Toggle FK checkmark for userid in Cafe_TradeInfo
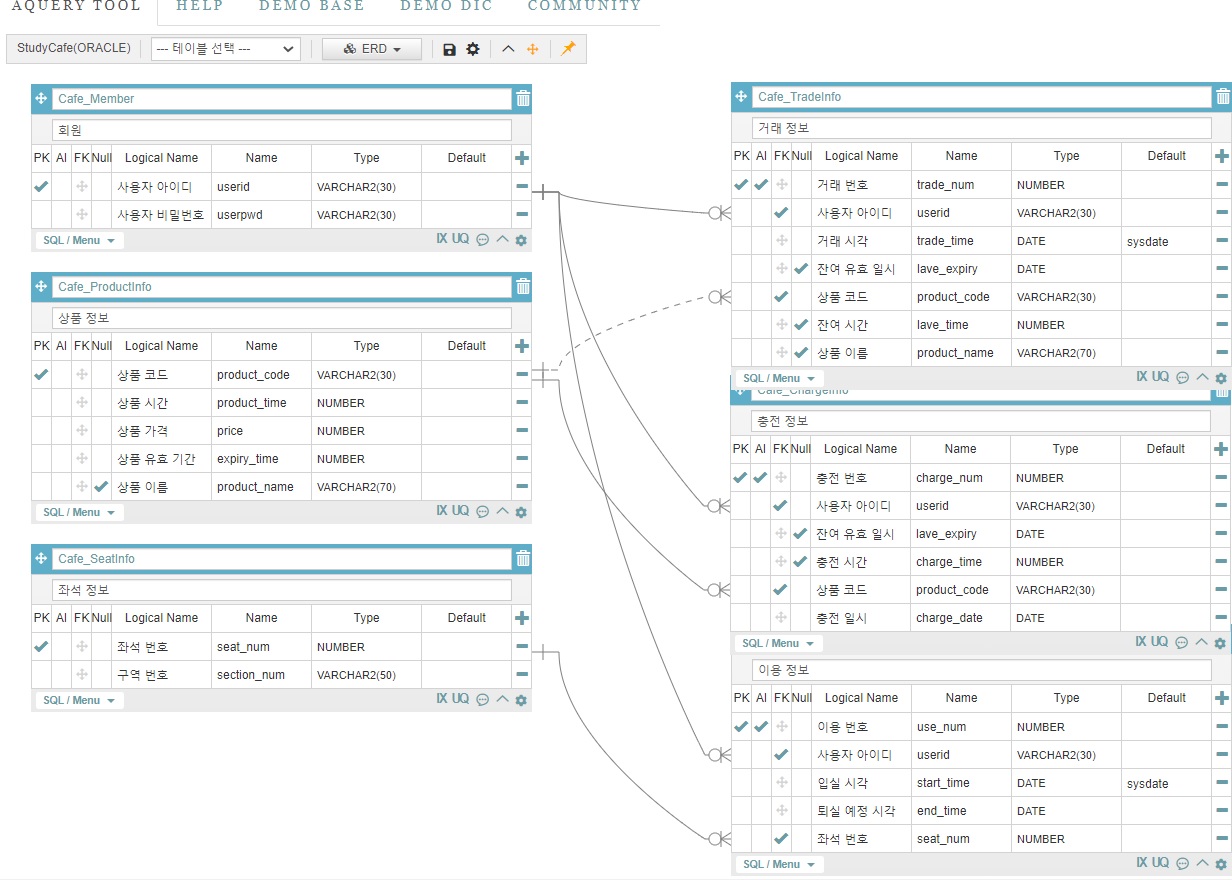The width and height of the screenshot is (1232, 880). (x=781, y=213)
